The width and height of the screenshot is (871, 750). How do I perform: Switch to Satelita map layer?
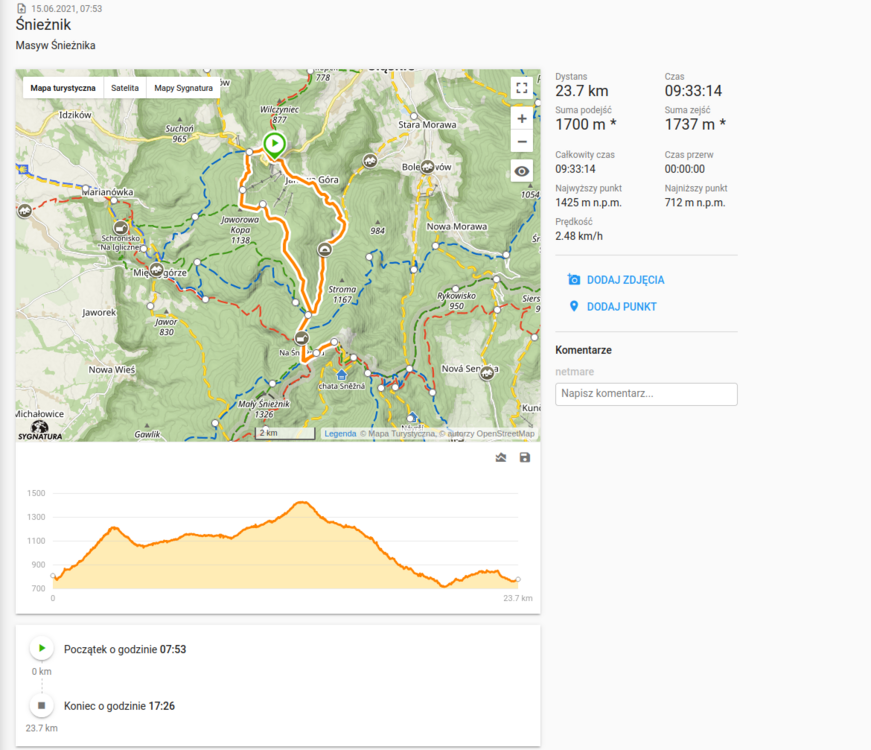coord(125,88)
